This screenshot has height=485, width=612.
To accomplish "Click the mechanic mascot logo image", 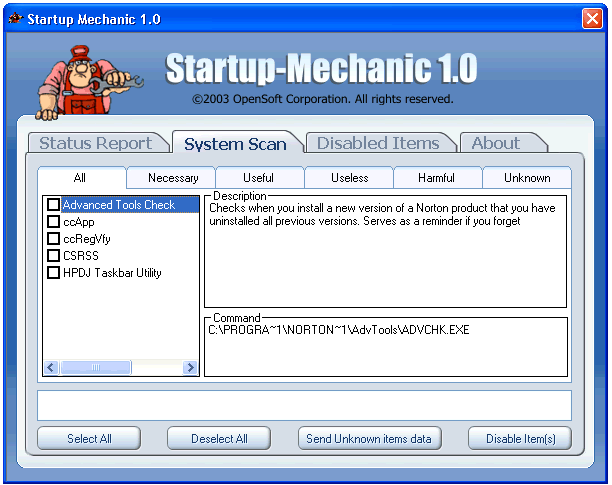I will 89,82.
